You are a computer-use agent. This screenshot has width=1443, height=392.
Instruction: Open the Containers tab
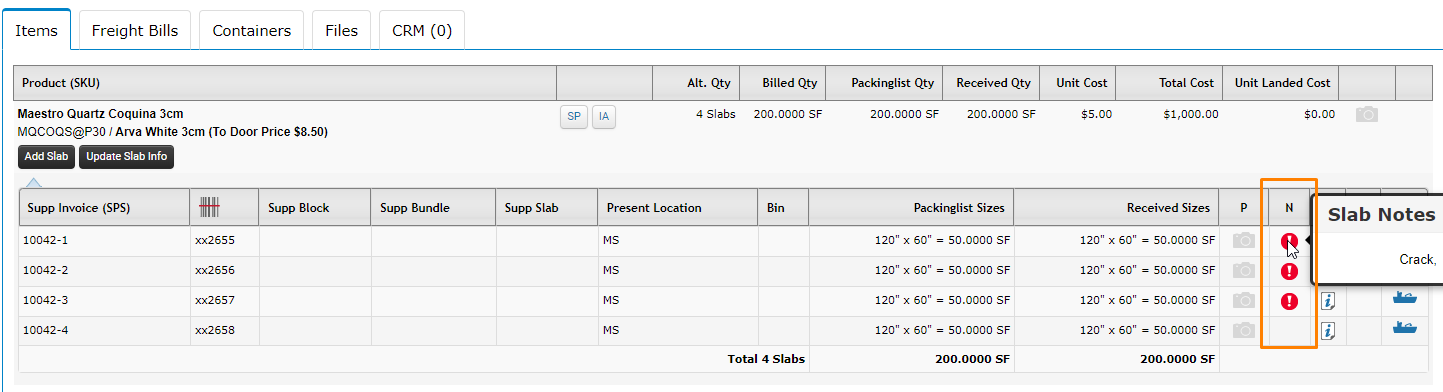(252, 30)
